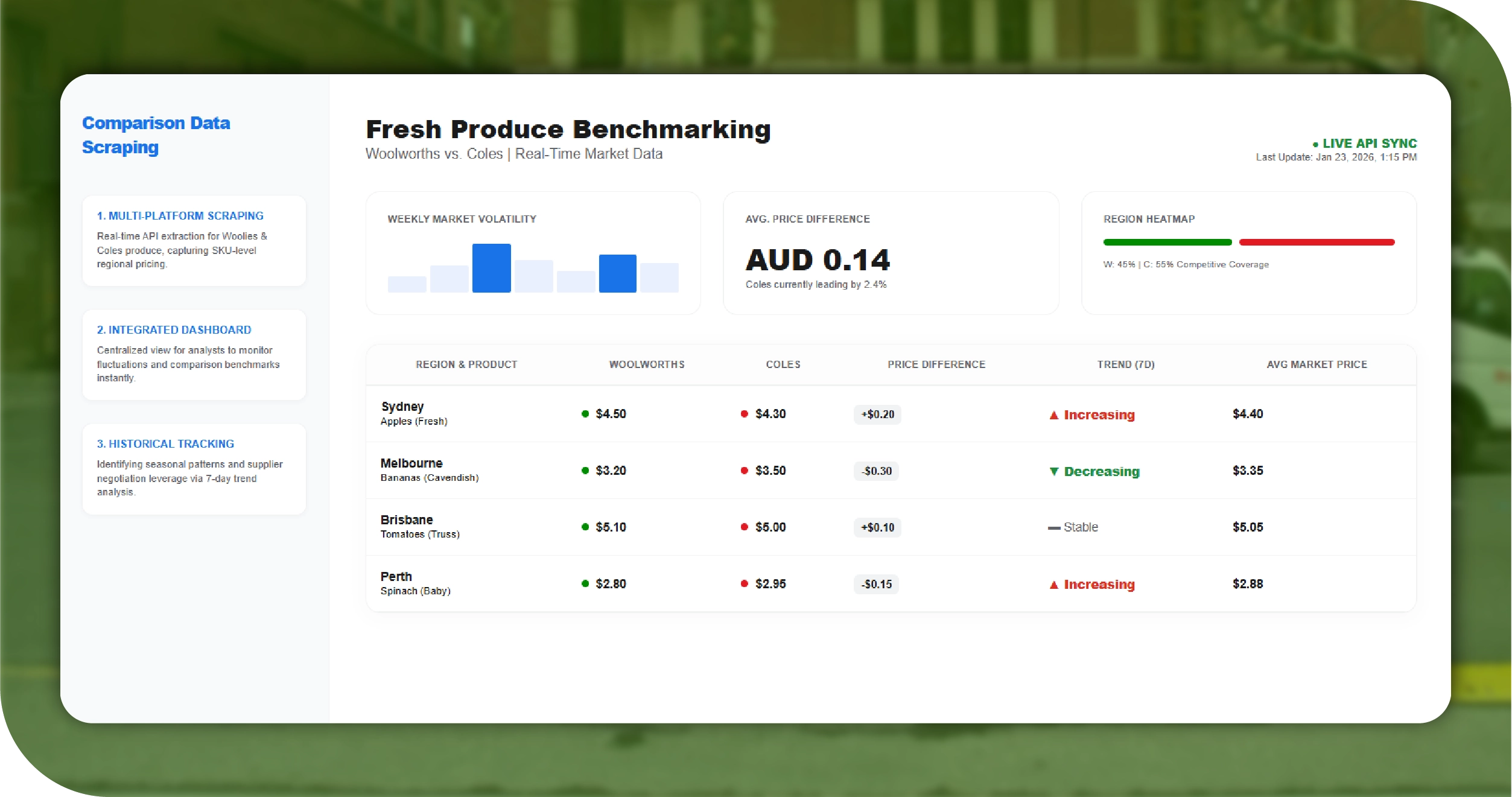This screenshot has width=1512, height=797.
Task: Click the Increasing trend arrow for Perth Spinach
Action: point(1053,584)
